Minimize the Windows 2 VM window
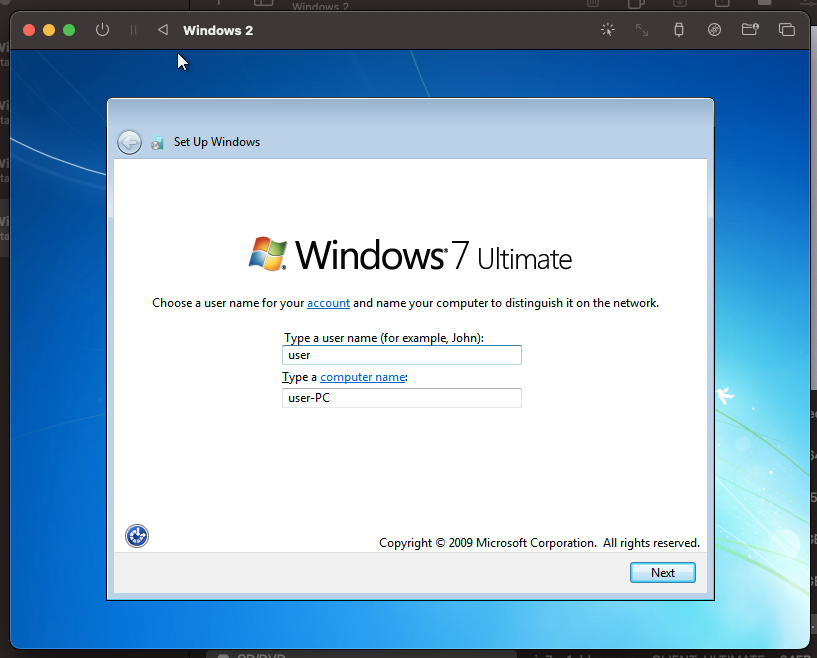This screenshot has height=658, width=817. [49, 30]
